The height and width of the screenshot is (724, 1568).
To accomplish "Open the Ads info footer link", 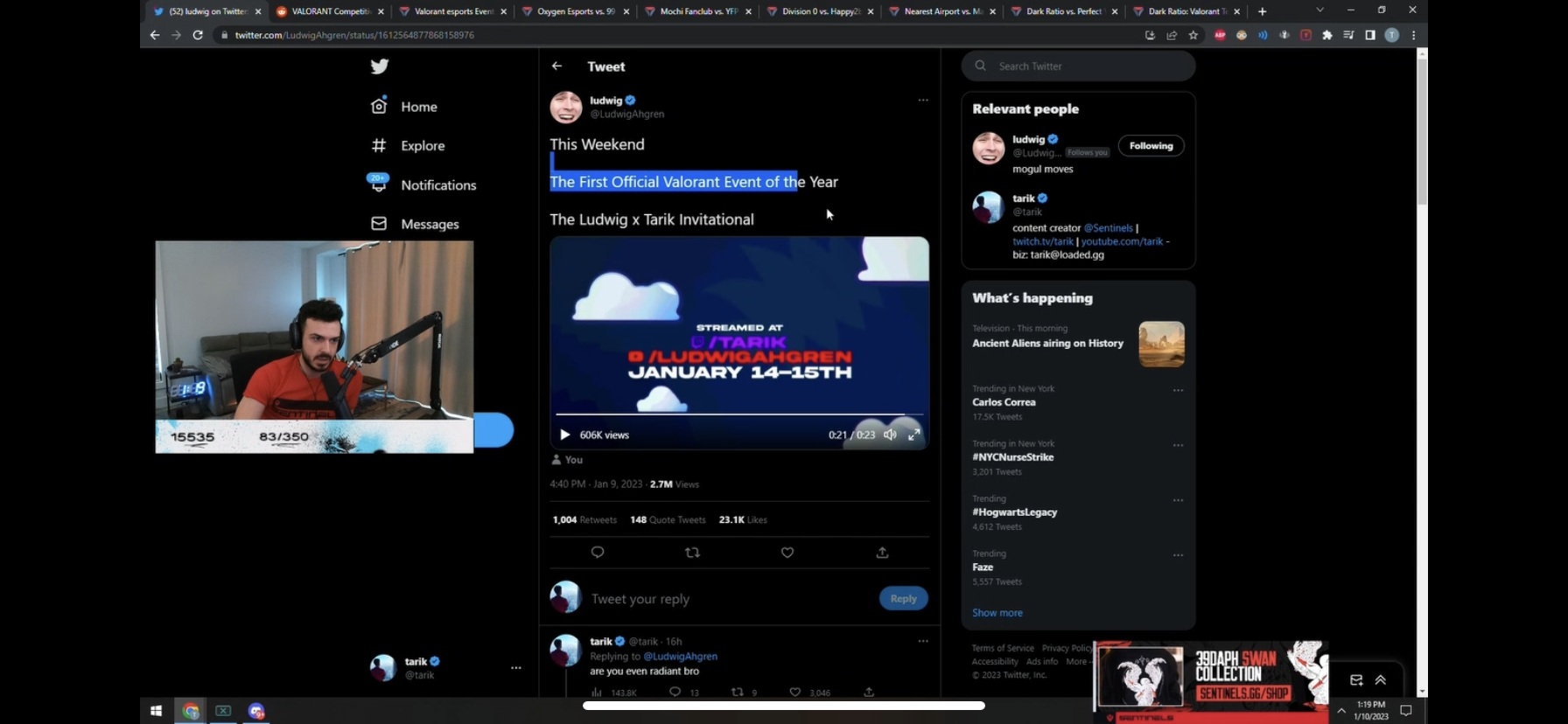I will click(x=1041, y=662).
